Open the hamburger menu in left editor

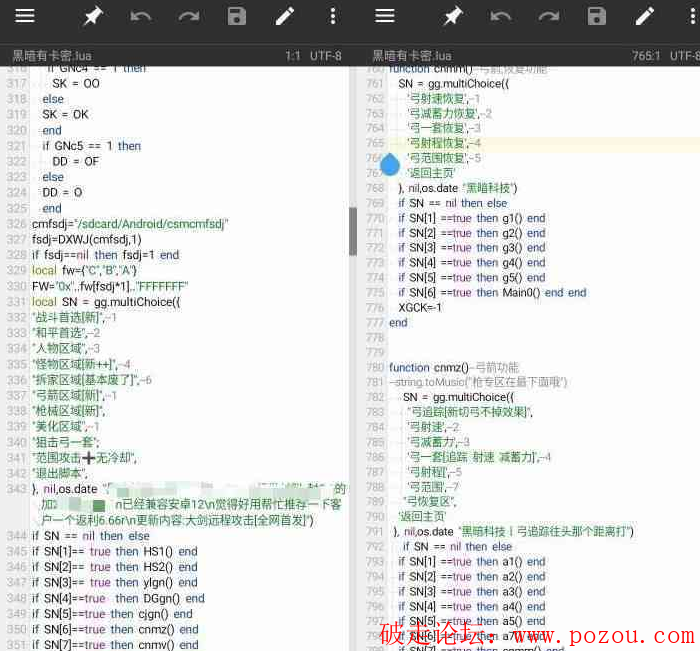(x=25, y=16)
